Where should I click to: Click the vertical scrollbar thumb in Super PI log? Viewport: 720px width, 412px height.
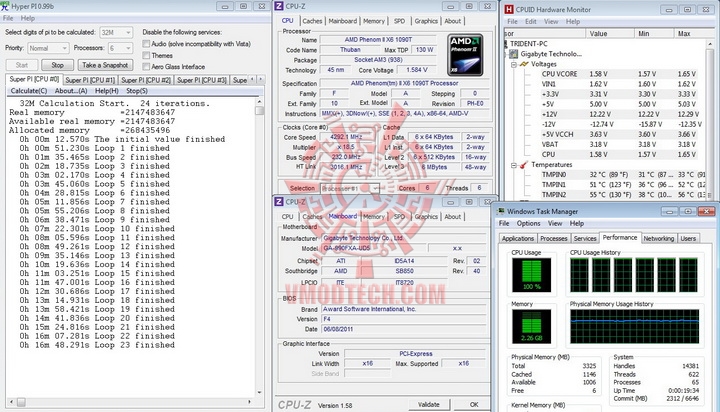[x=259, y=110]
